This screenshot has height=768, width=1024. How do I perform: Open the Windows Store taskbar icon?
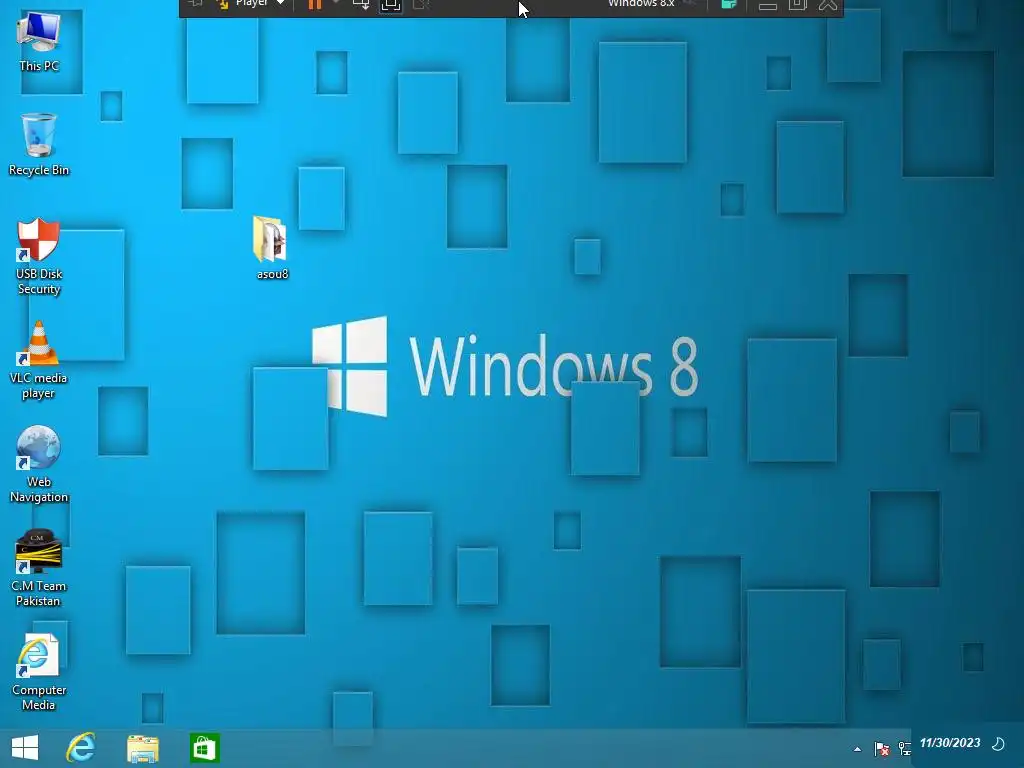tap(204, 748)
